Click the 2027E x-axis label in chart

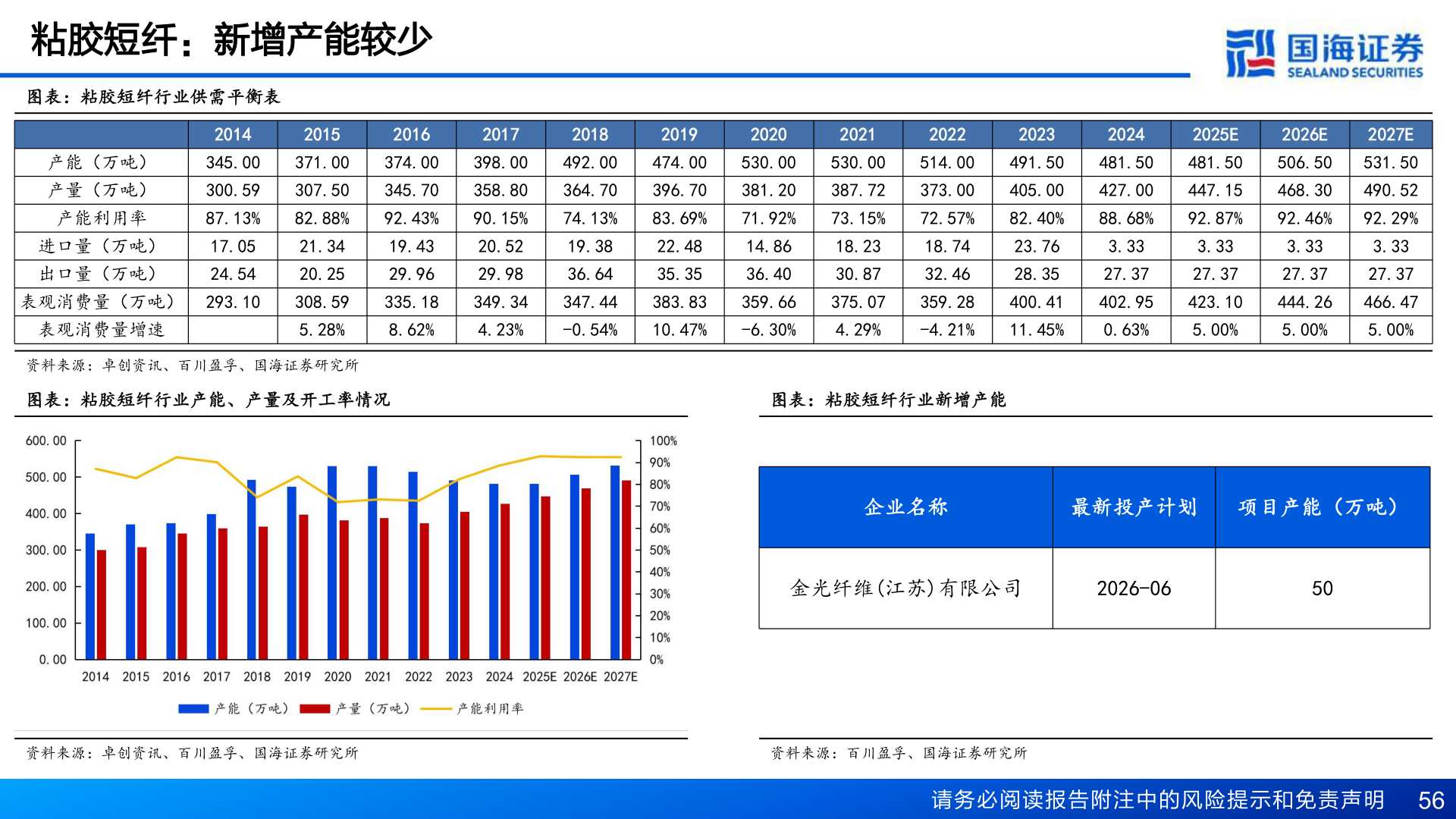tap(620, 676)
